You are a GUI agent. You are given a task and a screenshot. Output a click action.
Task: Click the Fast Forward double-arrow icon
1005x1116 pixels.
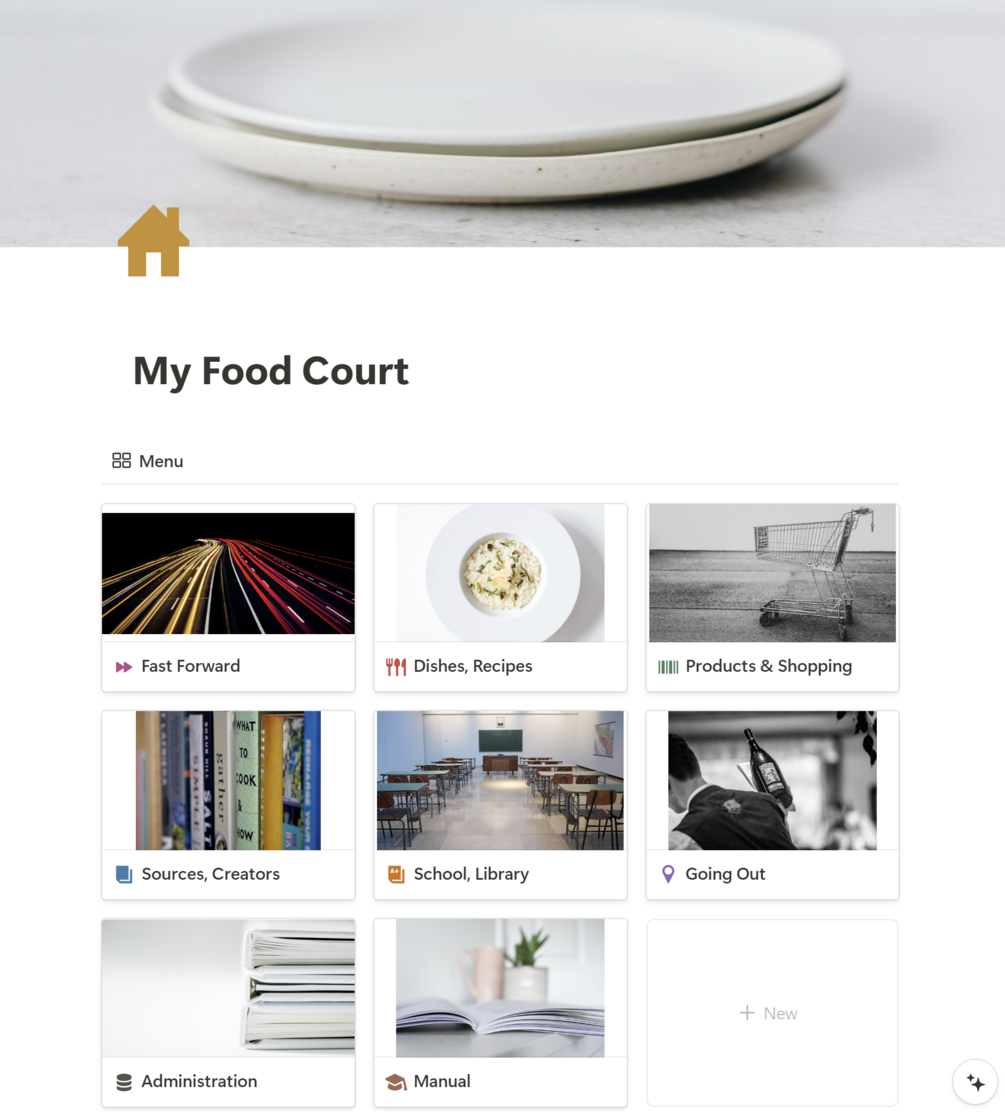[124, 667]
